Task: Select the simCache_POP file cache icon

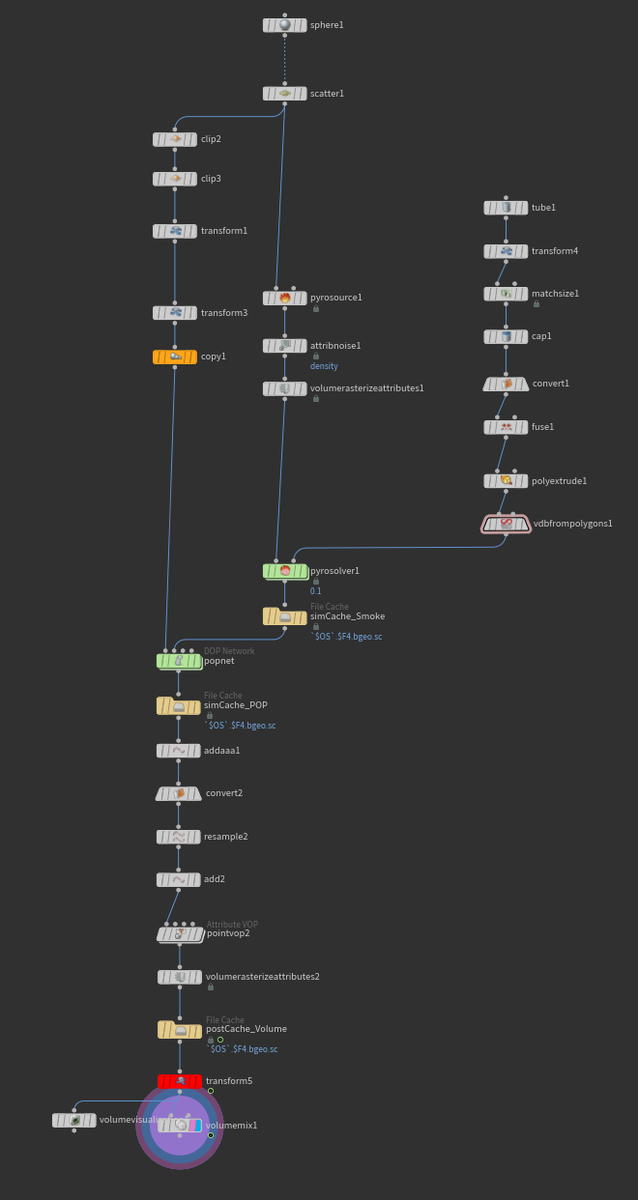Action: (x=179, y=706)
